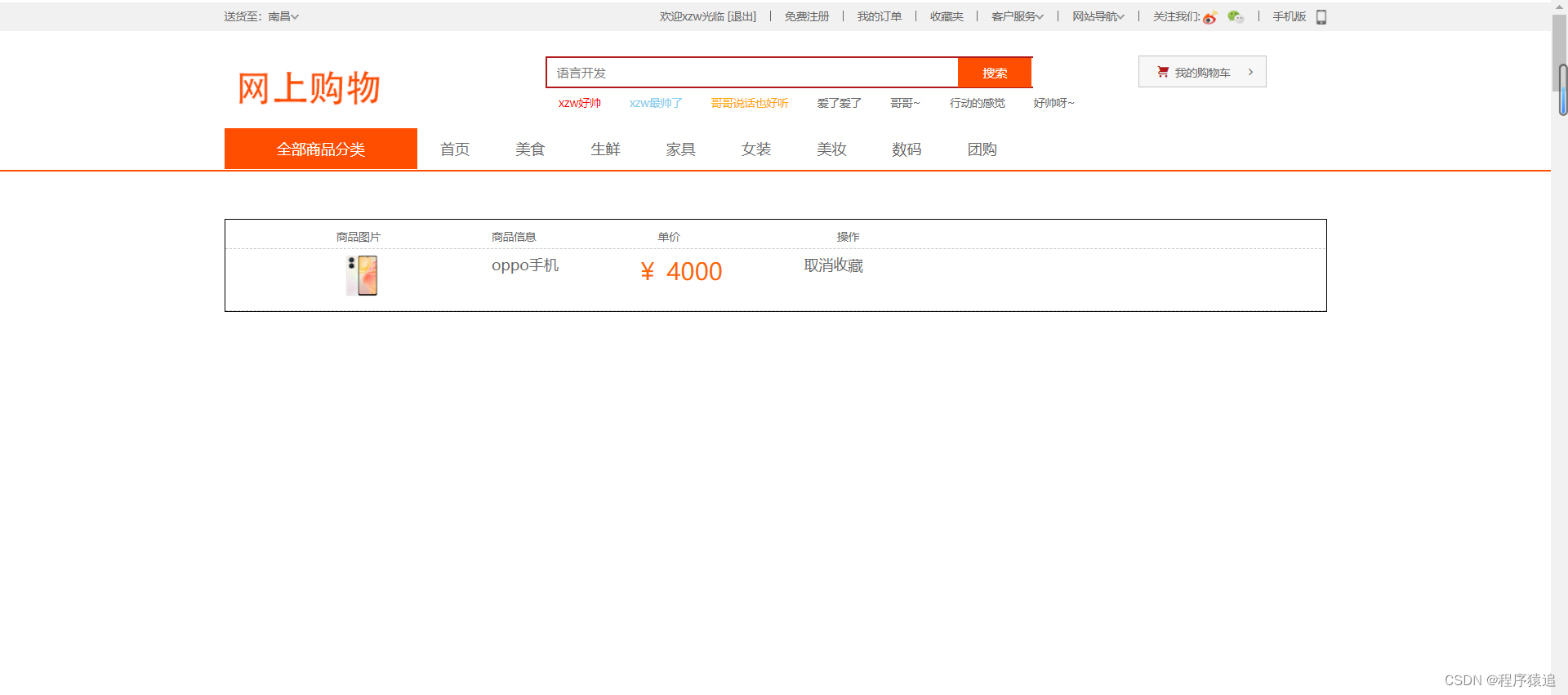Click the shopping cart icon
1568x695 pixels.
(1163, 72)
